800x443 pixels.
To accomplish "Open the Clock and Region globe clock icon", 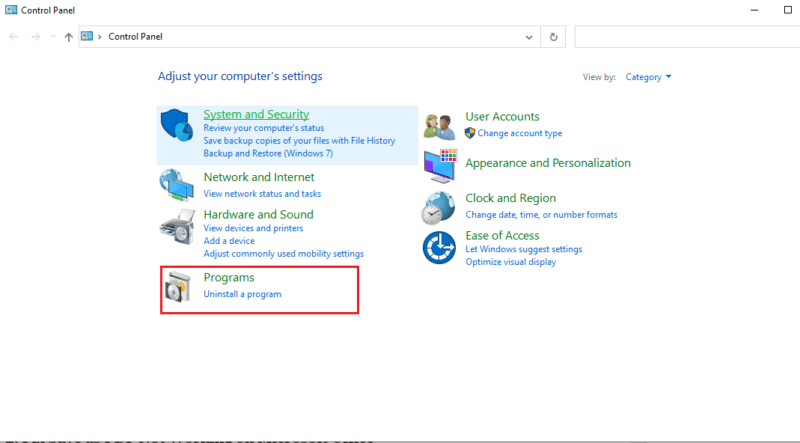I will 438,208.
